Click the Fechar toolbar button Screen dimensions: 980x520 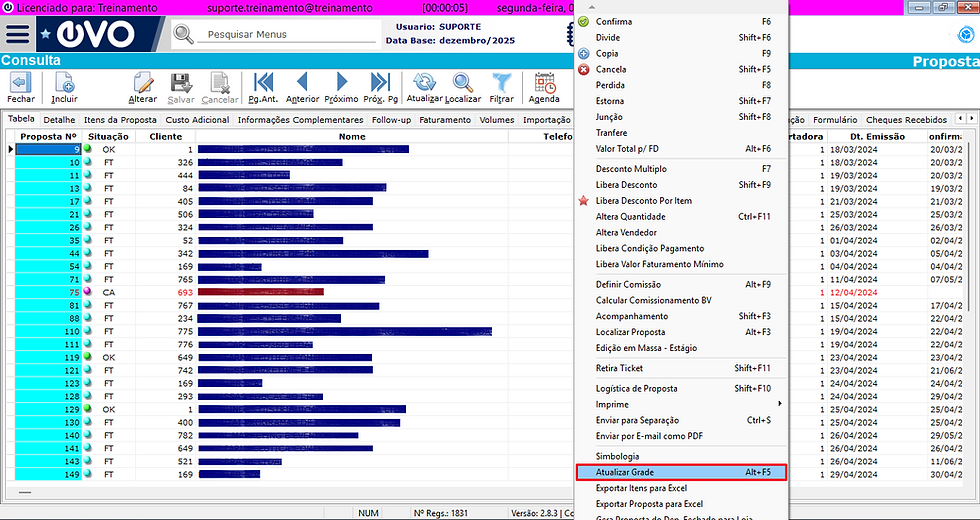tap(21, 88)
